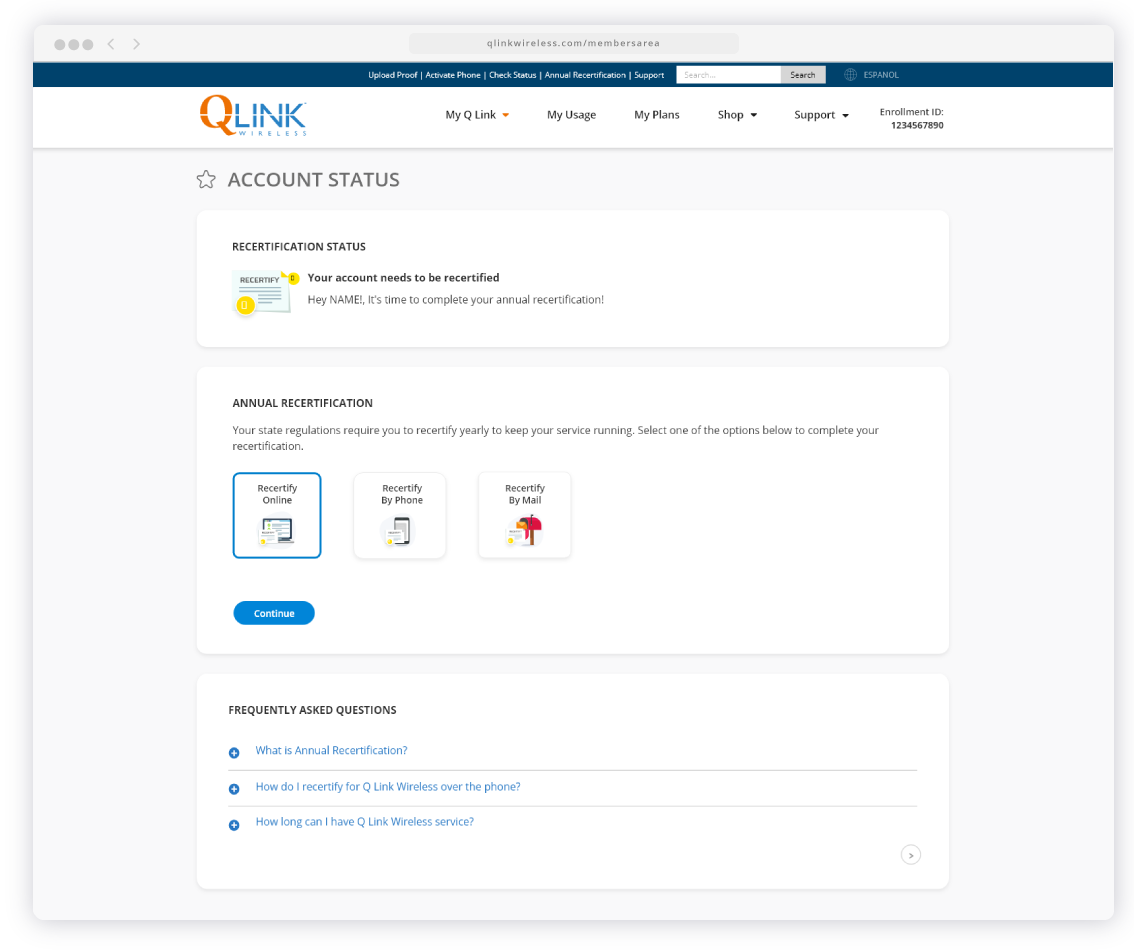Screen dimensions: 1134x951
Task: Click the star icon beside Account Status
Action: (x=206, y=179)
